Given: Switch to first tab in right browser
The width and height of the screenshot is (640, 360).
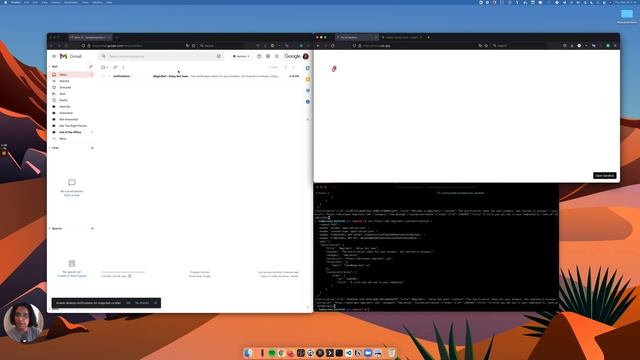Looking at the screenshot, I should (357, 37).
